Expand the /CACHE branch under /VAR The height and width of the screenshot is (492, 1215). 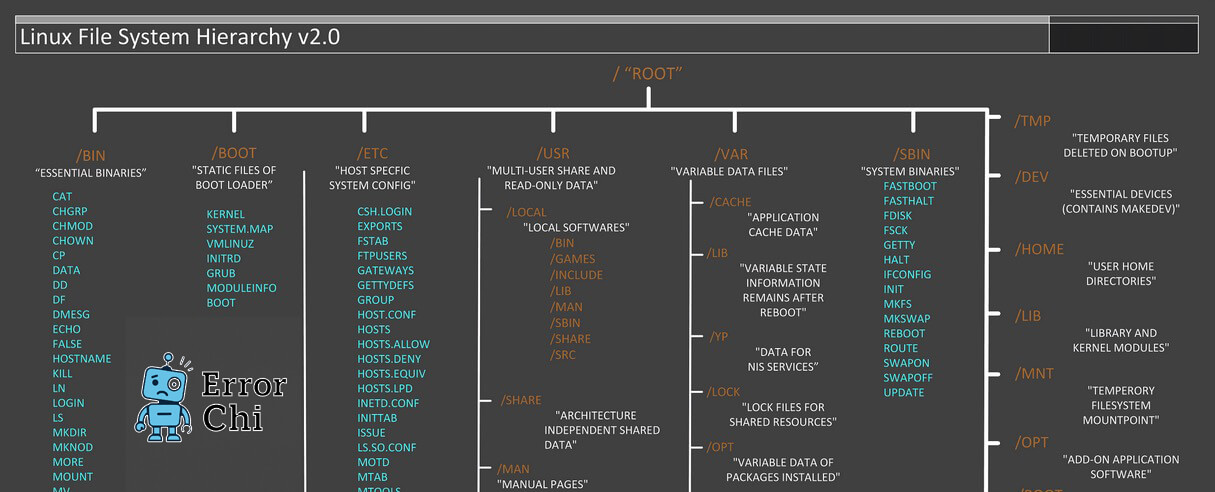730,202
